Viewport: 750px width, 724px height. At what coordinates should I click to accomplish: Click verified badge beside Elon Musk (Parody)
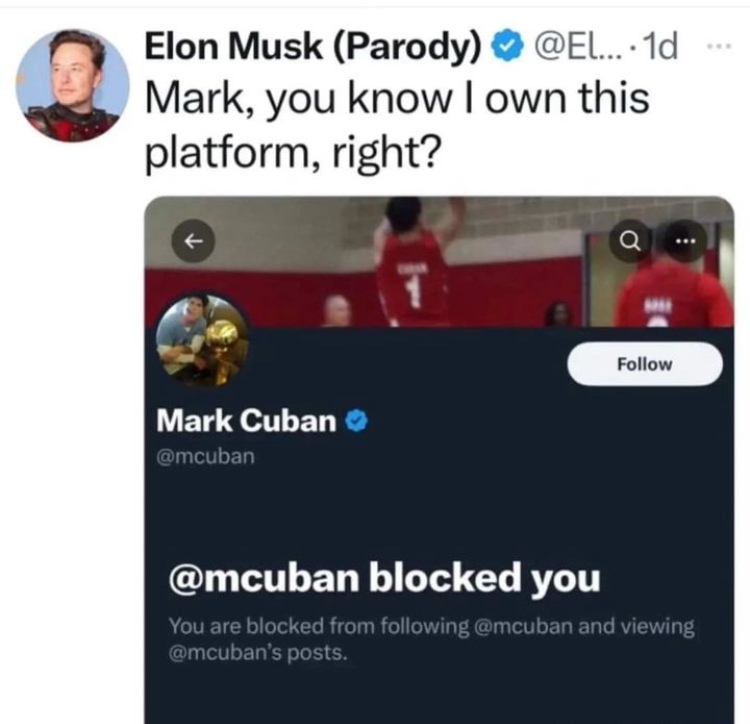pyautogui.click(x=508, y=46)
